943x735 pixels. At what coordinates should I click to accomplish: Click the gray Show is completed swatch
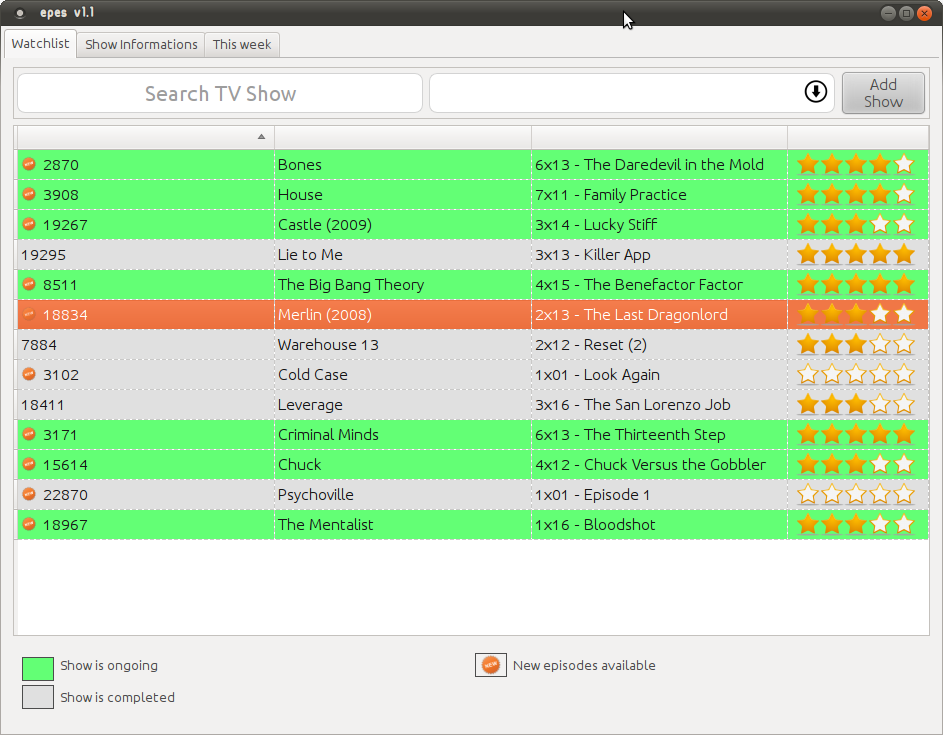38,697
